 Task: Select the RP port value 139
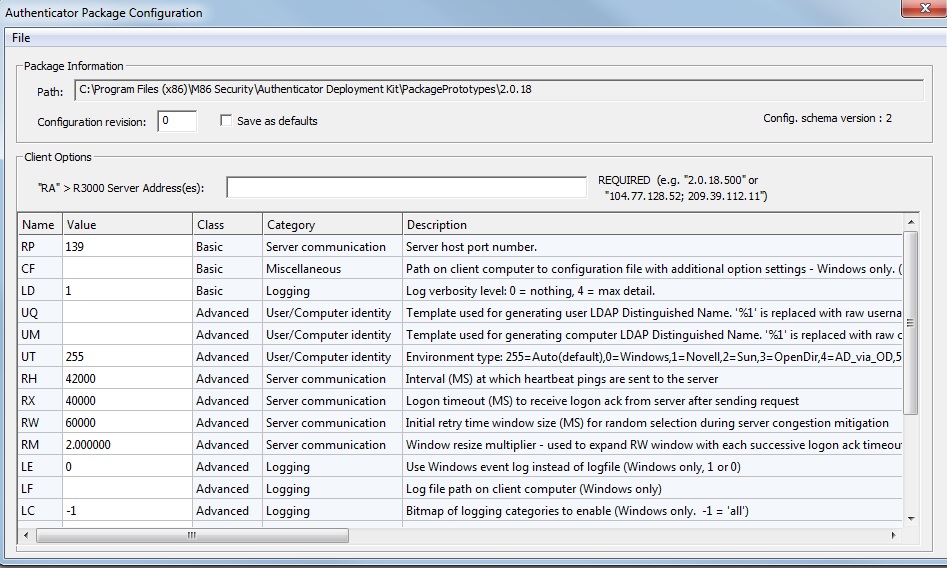click(127, 247)
